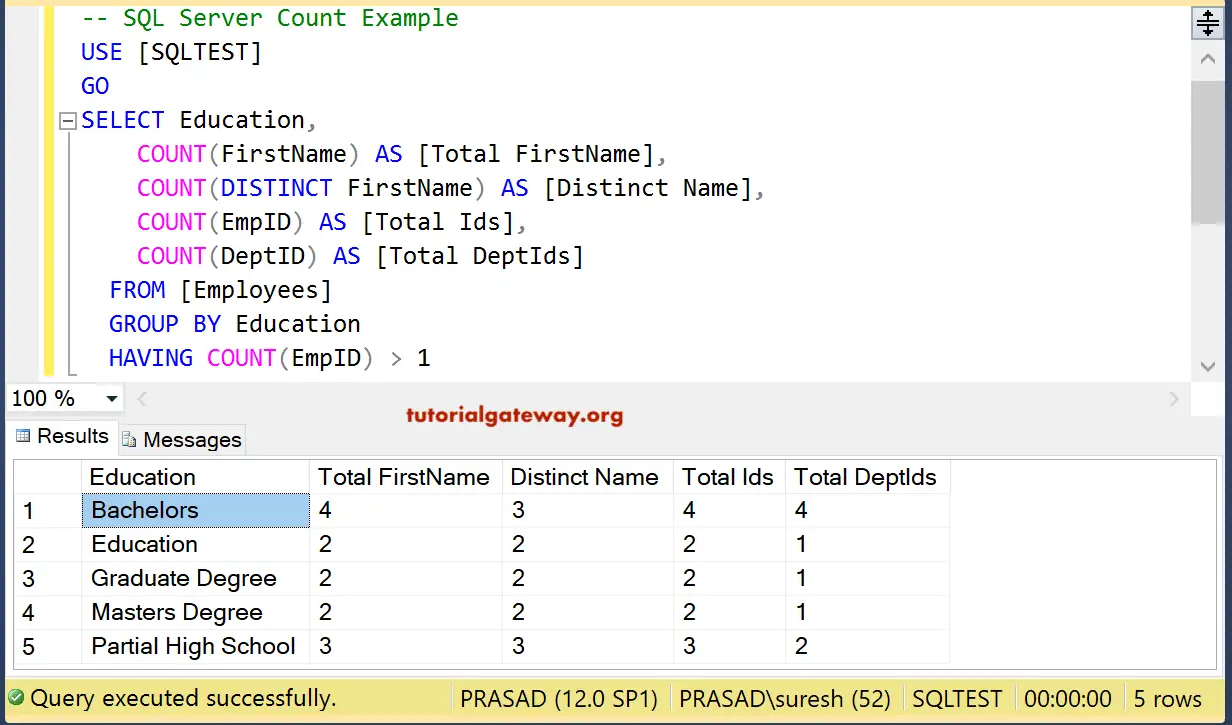
Task: Click the horizontal scrollbar right arrow
Action: tap(1174, 398)
